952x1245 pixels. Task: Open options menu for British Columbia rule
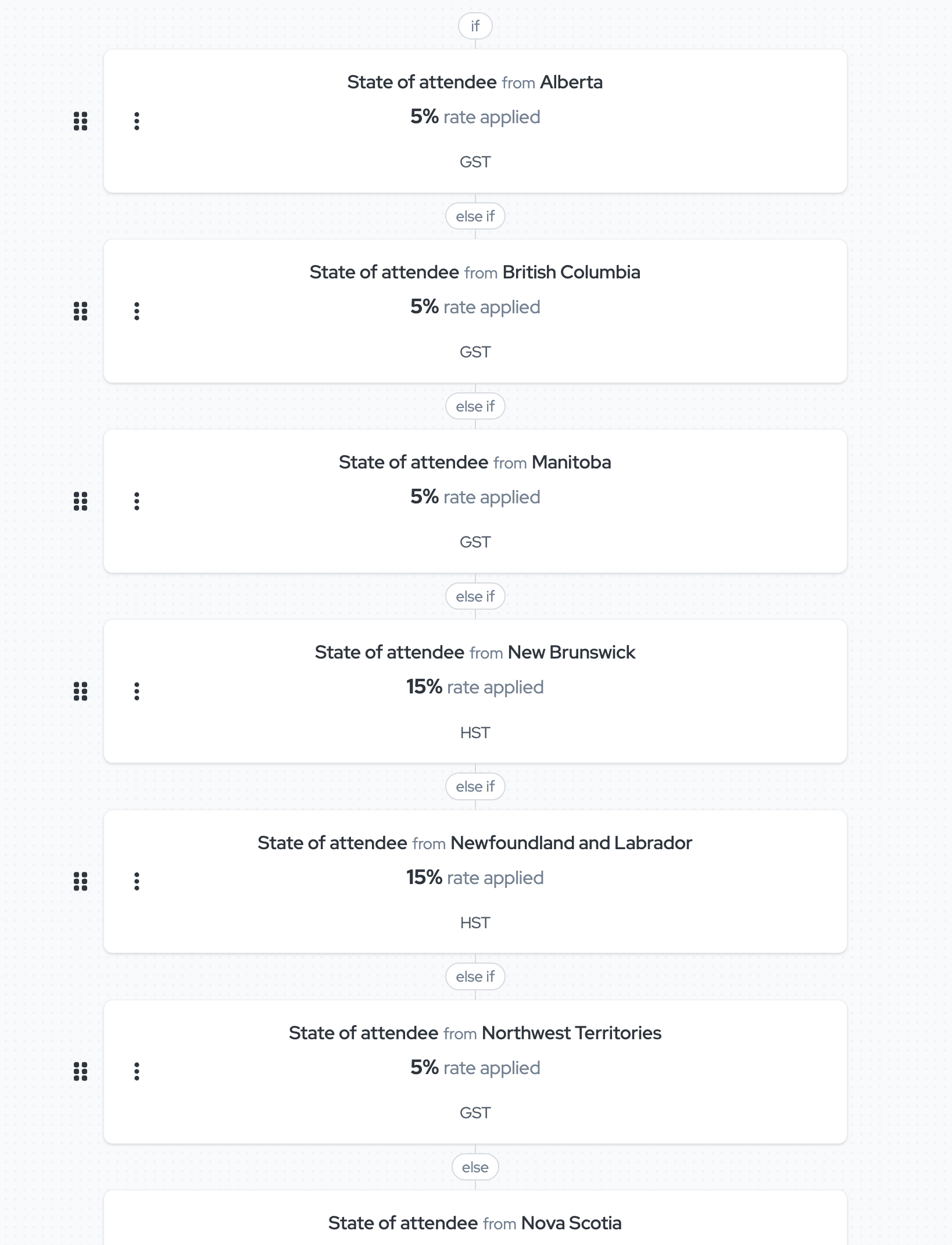[x=137, y=311]
